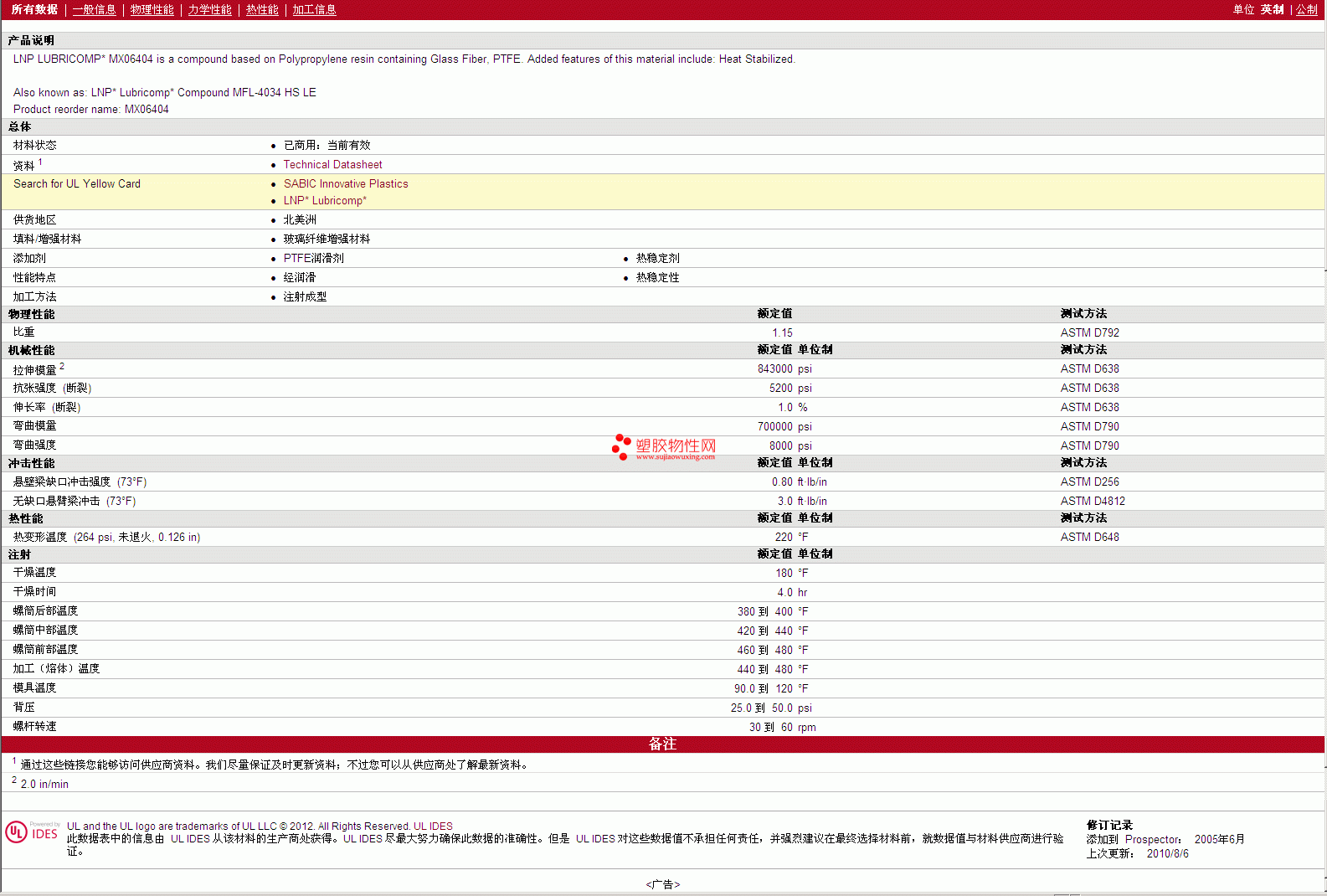
Task: Select the 所有数据 tab
Action: click(34, 9)
